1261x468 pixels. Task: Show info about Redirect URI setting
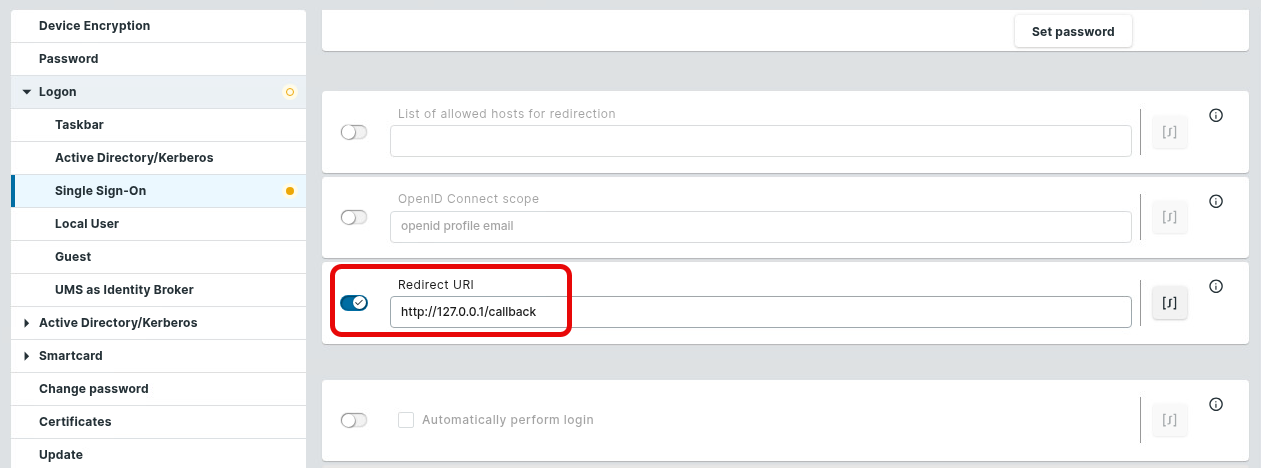[1216, 286]
